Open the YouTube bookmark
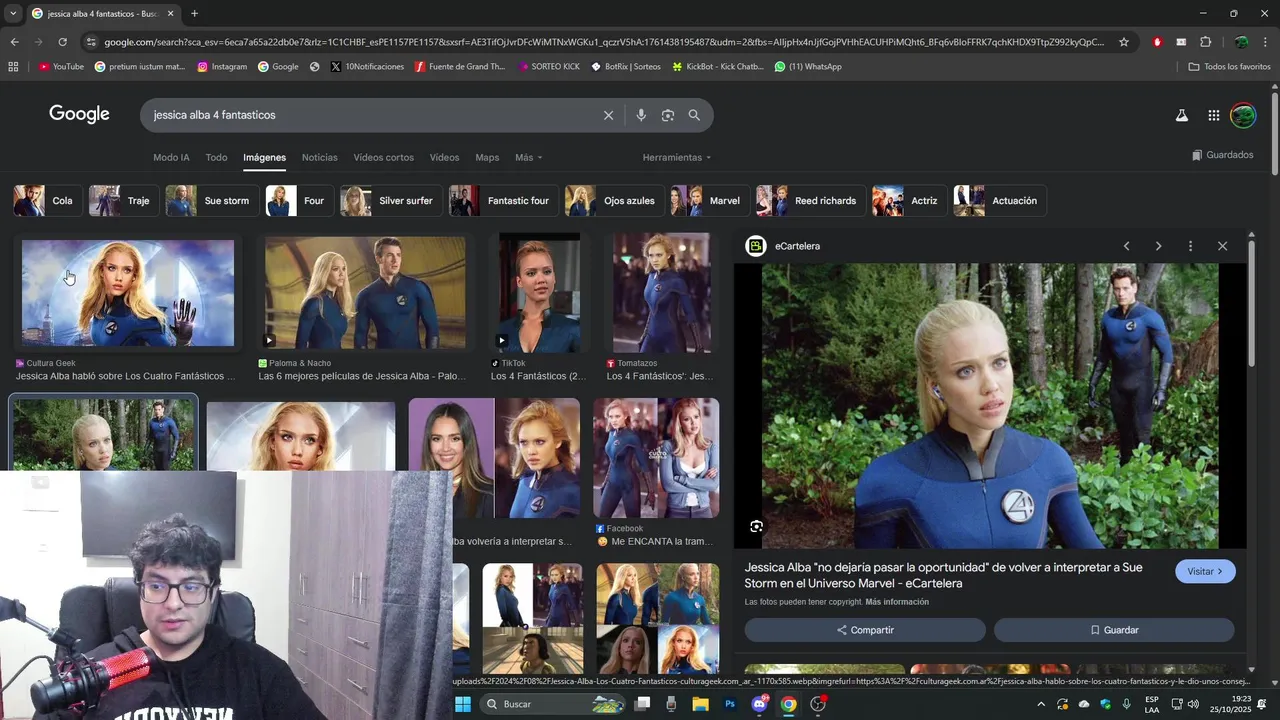 (x=61, y=67)
